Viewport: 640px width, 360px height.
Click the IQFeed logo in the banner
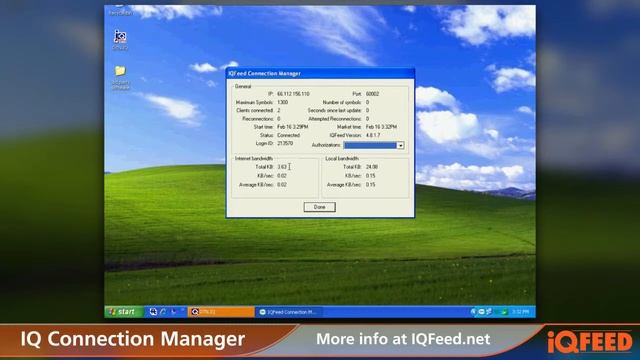(589, 342)
